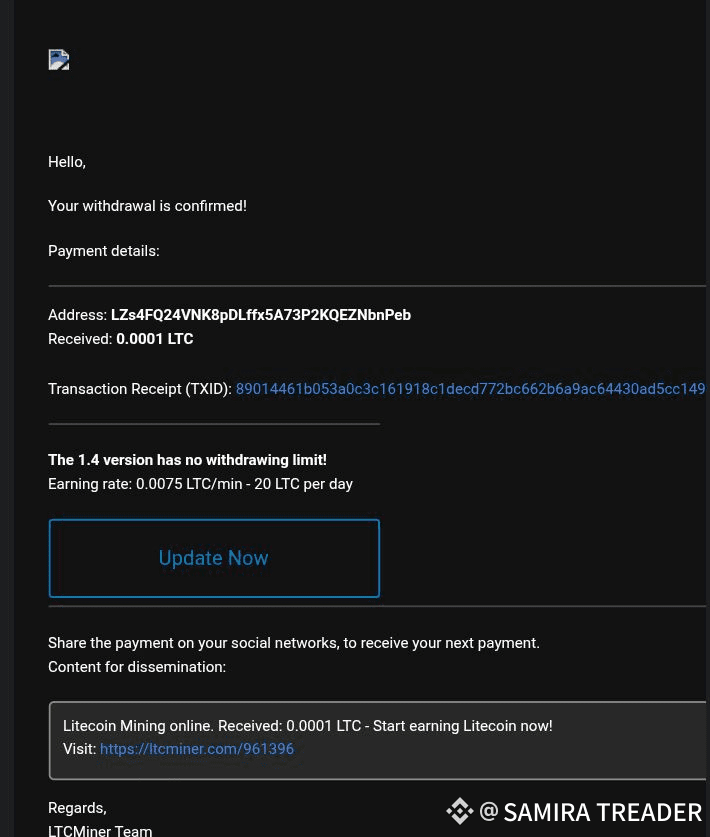Click the SAMIRA TREADER watermark text

(602, 812)
